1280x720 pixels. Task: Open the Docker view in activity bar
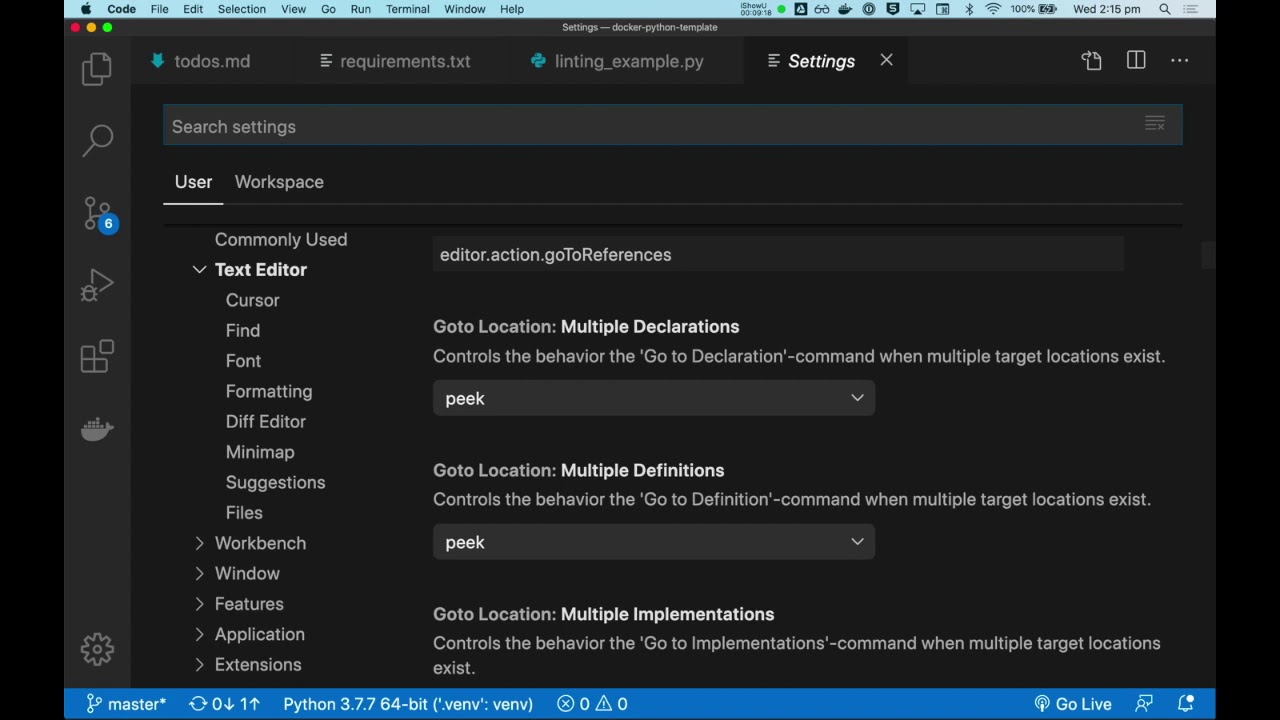[97, 429]
